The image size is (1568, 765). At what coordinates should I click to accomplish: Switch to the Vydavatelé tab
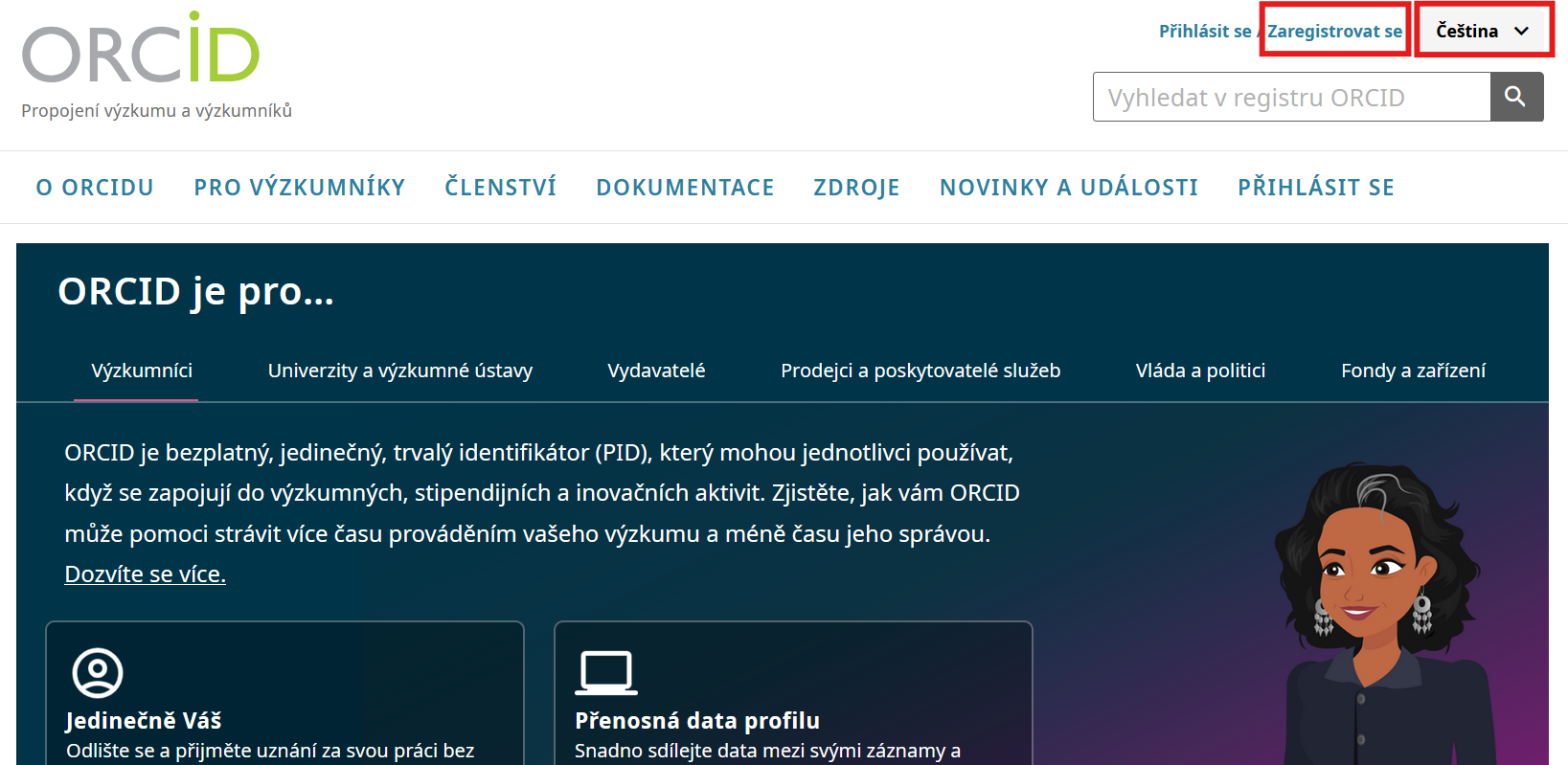[656, 371]
